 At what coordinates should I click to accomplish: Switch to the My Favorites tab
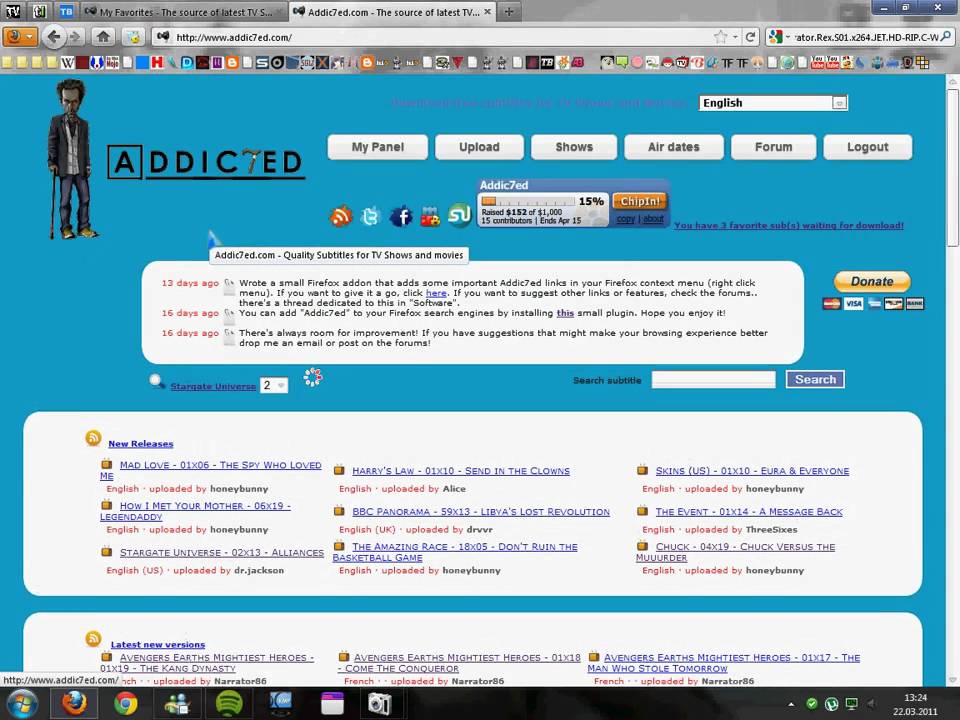click(x=186, y=12)
